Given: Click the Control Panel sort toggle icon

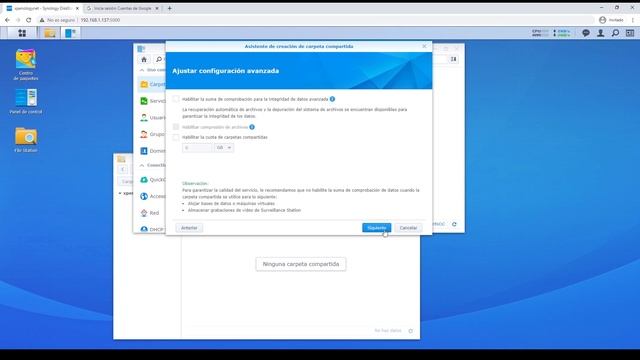Looking at the screenshot, I should coord(453,59).
